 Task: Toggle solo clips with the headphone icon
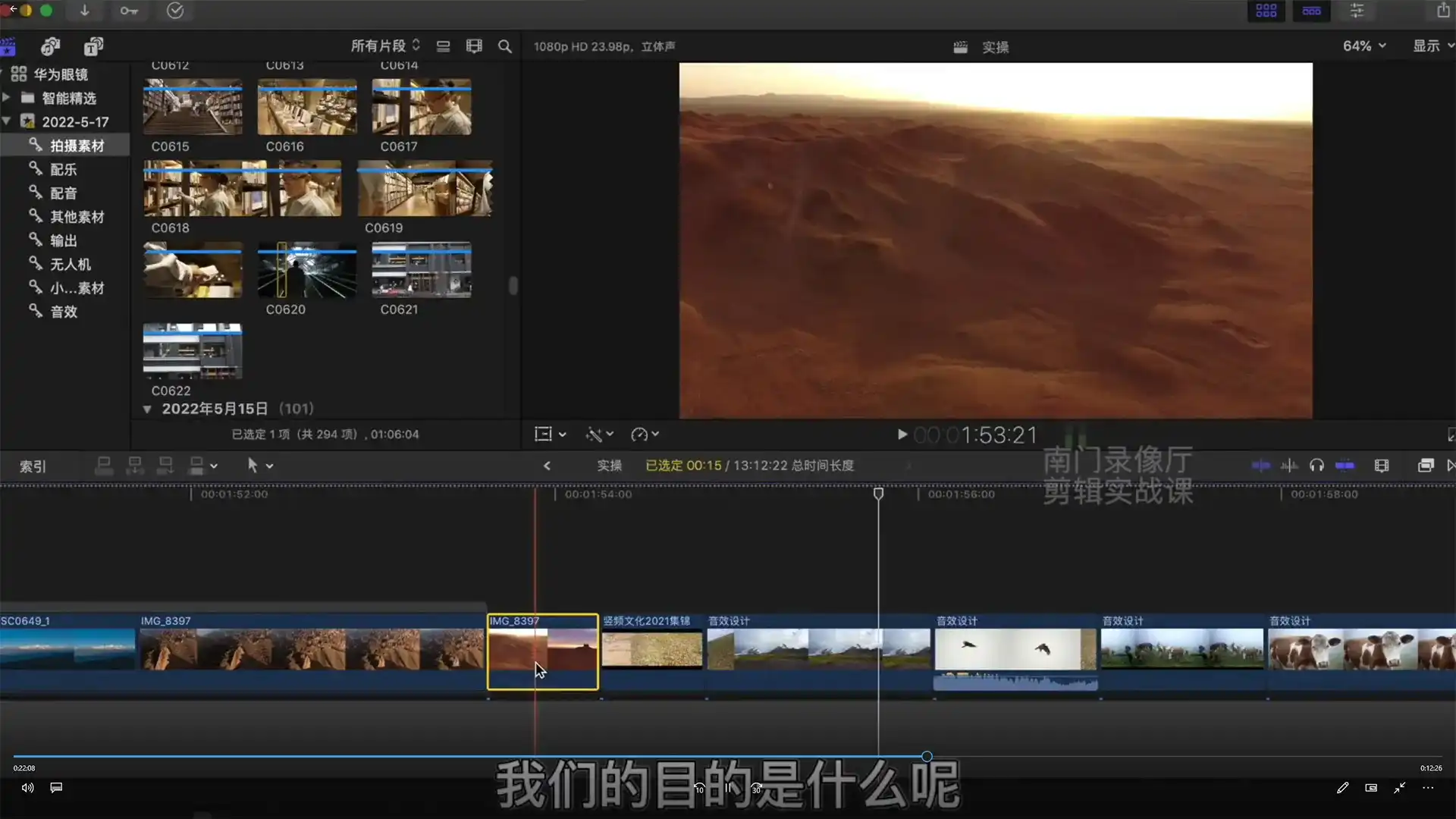coord(1317,465)
